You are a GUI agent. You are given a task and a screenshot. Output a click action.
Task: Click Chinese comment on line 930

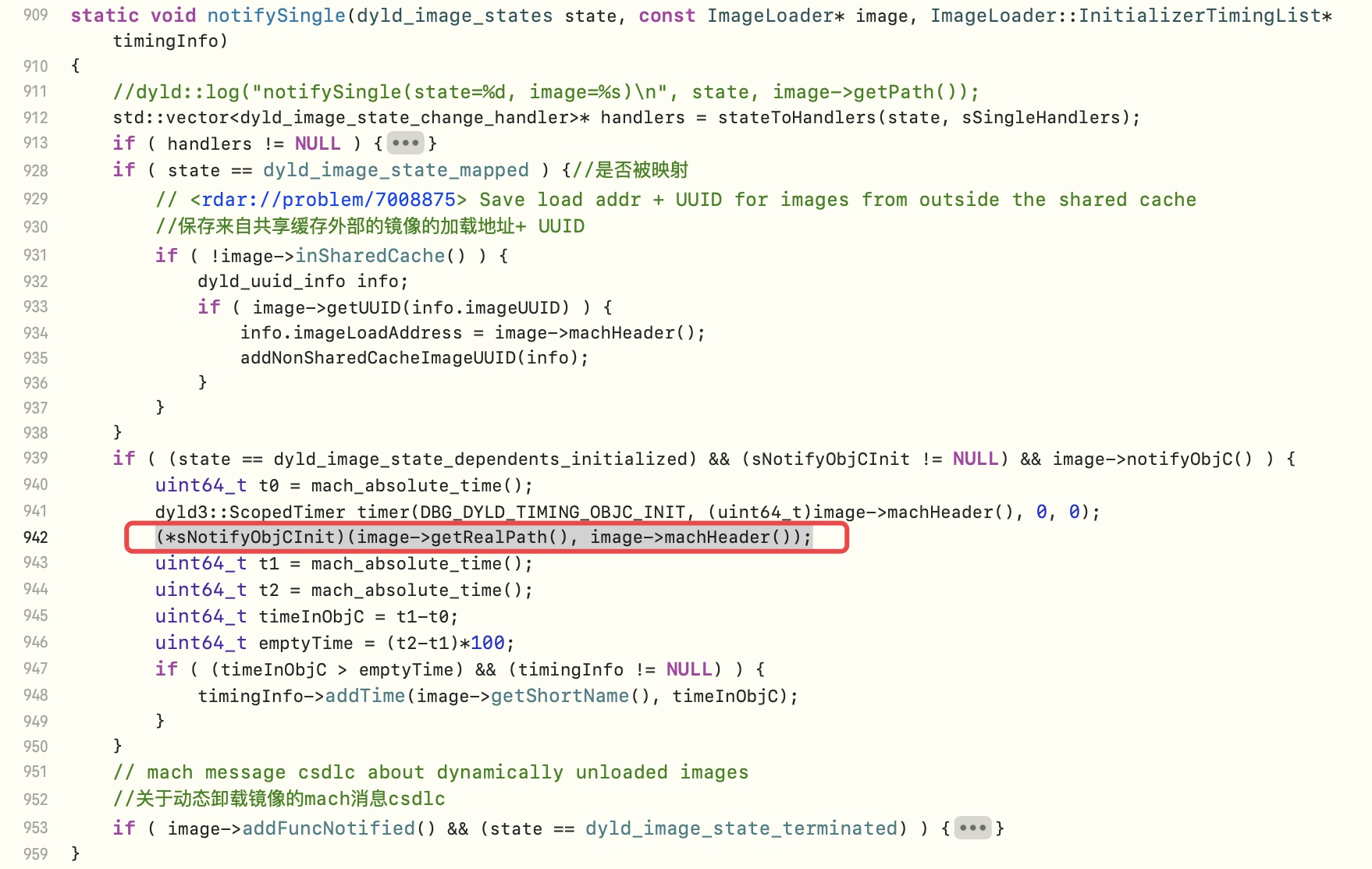370,226
